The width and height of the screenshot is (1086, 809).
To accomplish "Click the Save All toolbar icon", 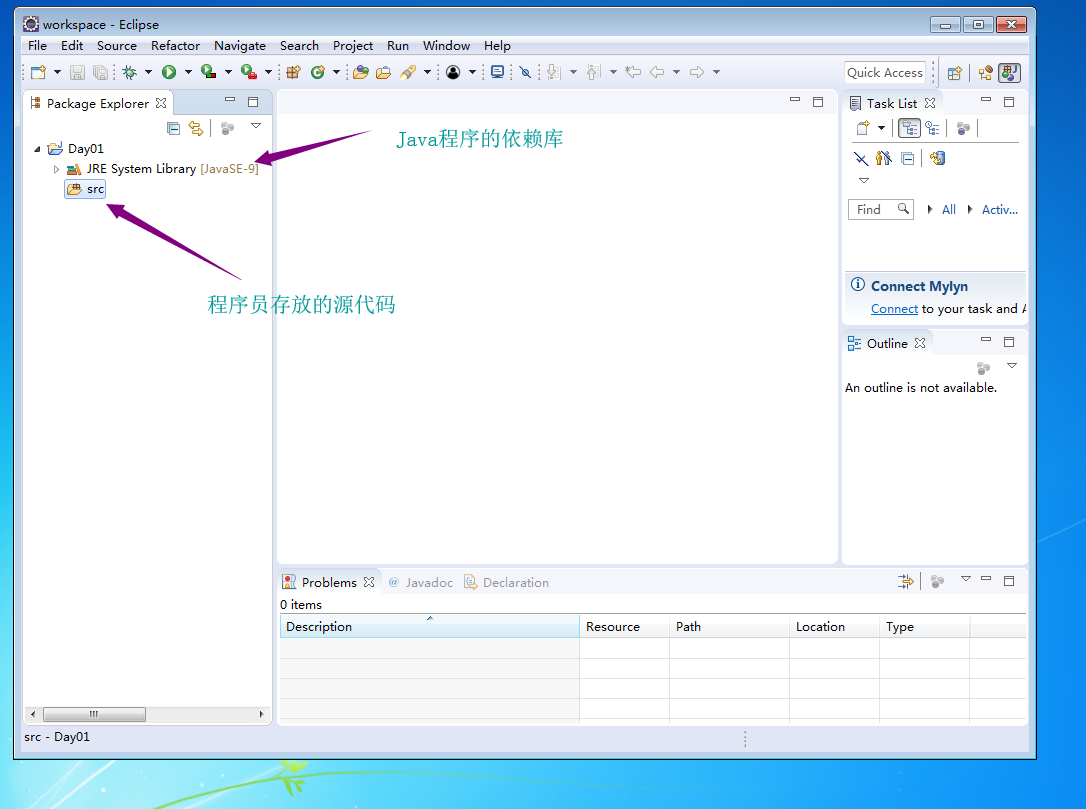I will (100, 72).
